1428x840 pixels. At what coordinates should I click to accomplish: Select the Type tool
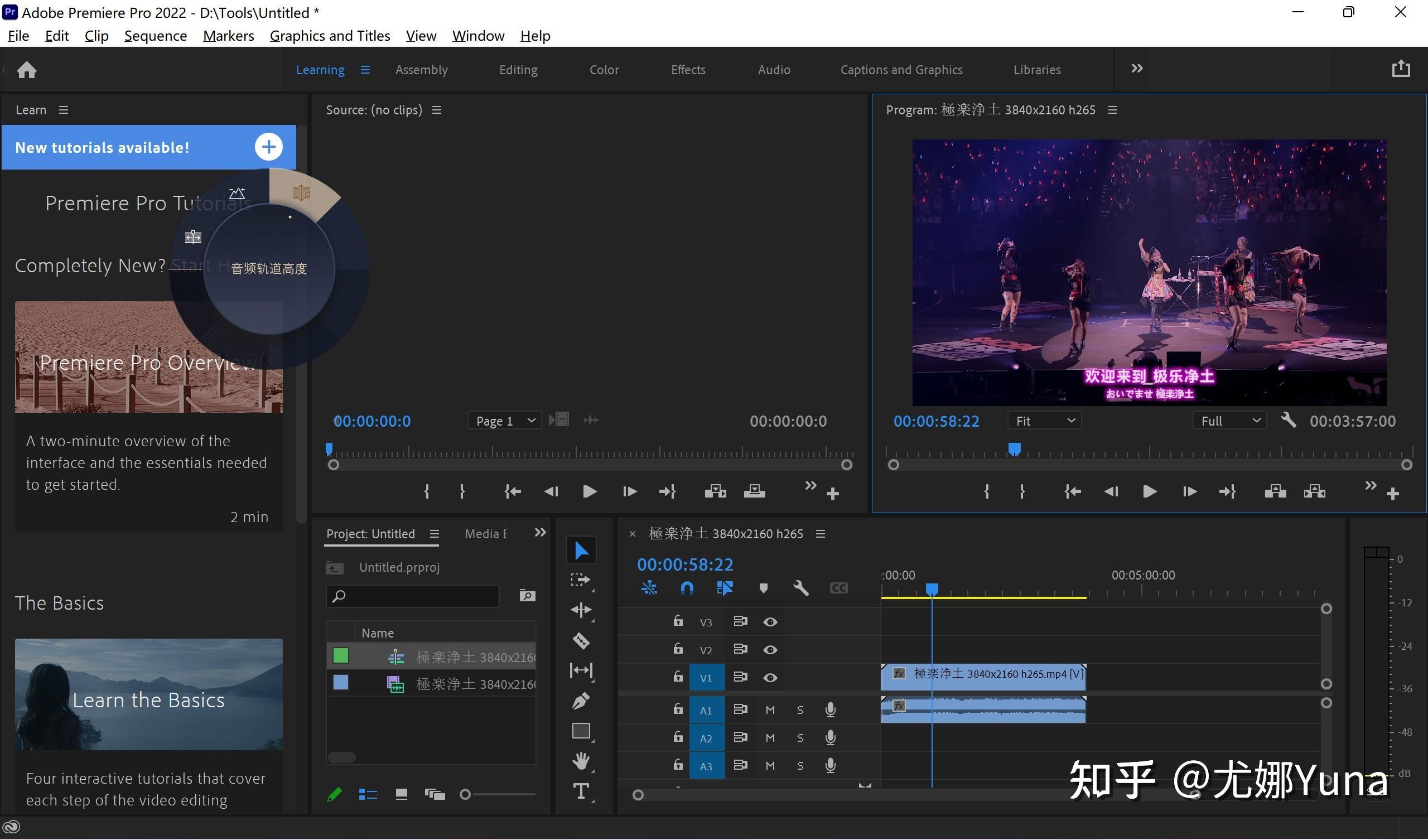pos(581,791)
